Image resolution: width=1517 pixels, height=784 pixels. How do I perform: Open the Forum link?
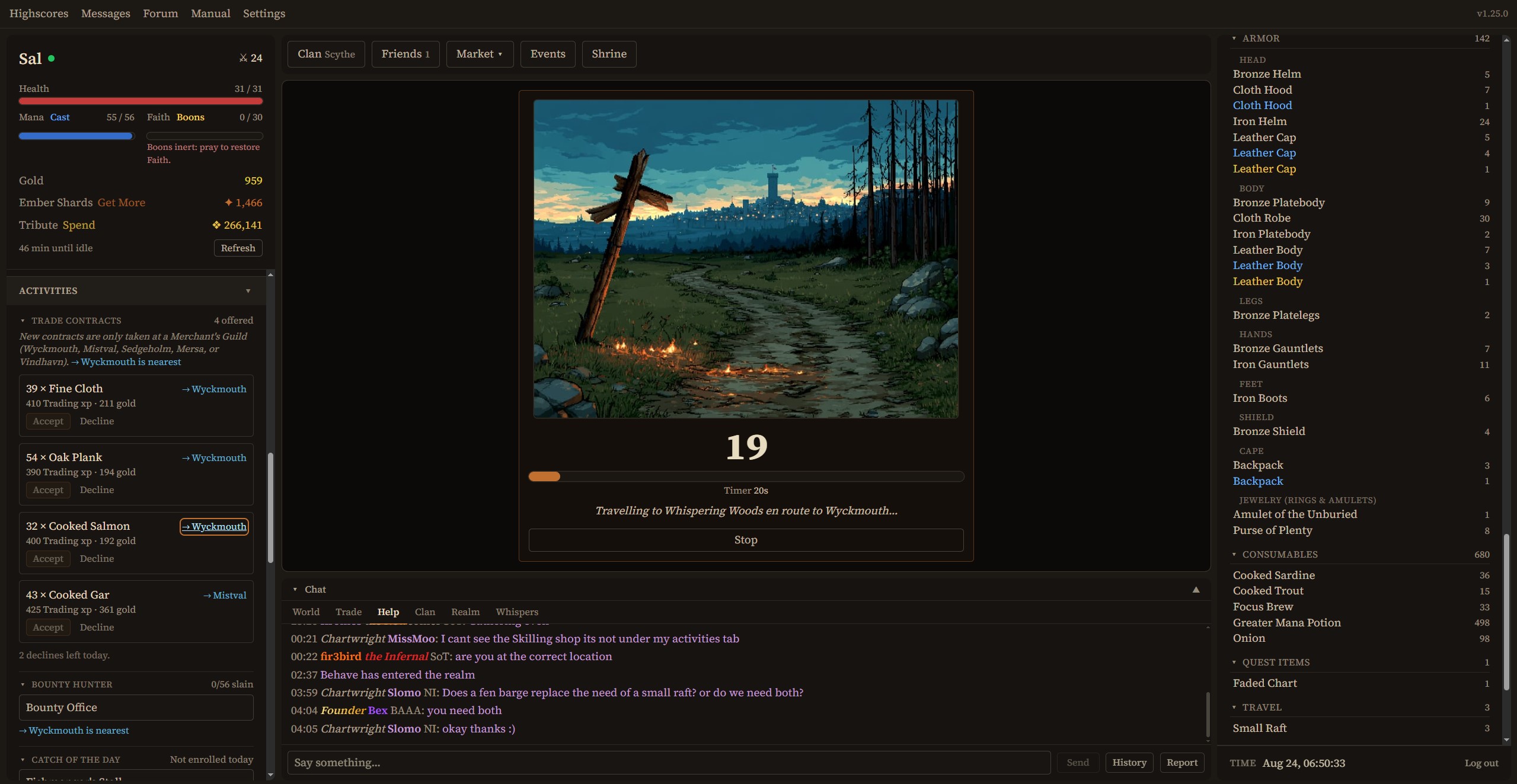click(x=160, y=13)
